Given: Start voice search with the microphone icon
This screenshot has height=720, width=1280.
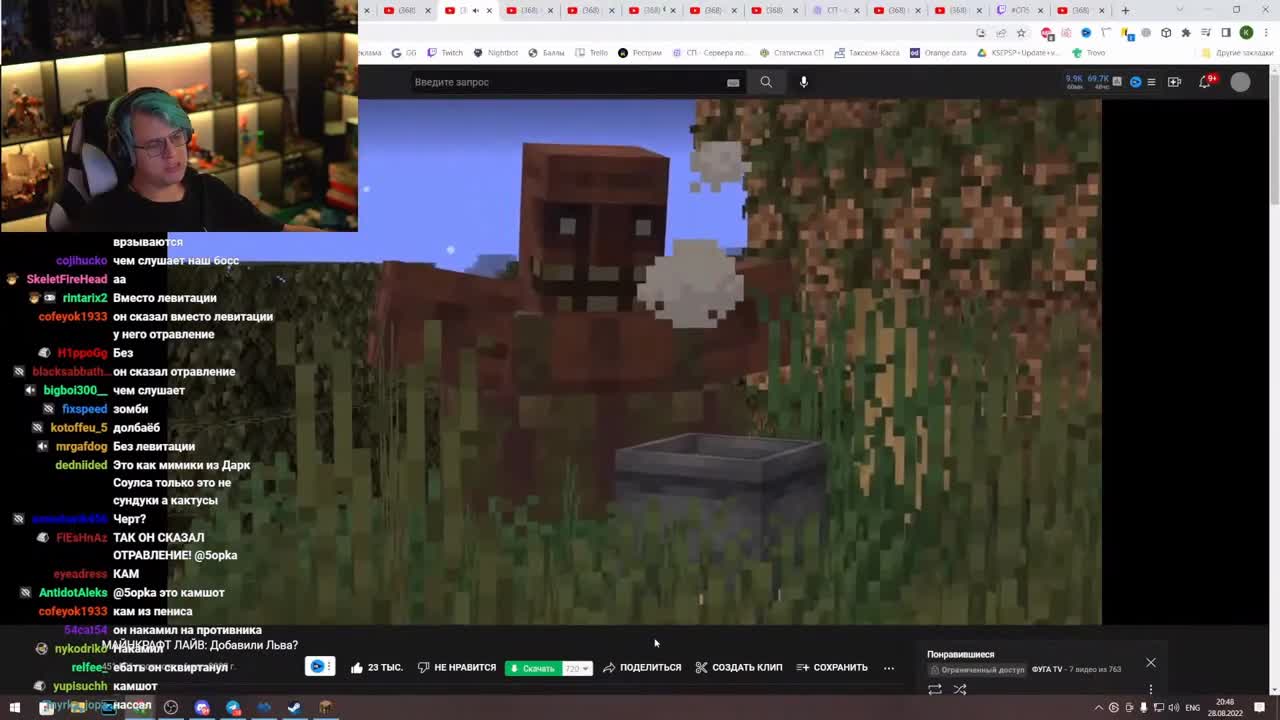Looking at the screenshot, I should tap(803, 82).
